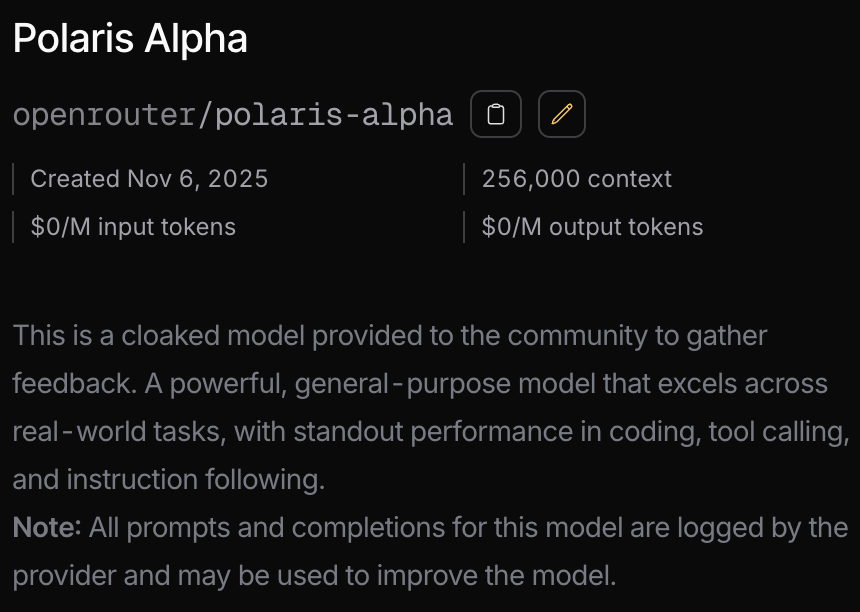Screen dimensions: 860x612
Task: Select the '256,000 context' stat
Action: [576, 179]
